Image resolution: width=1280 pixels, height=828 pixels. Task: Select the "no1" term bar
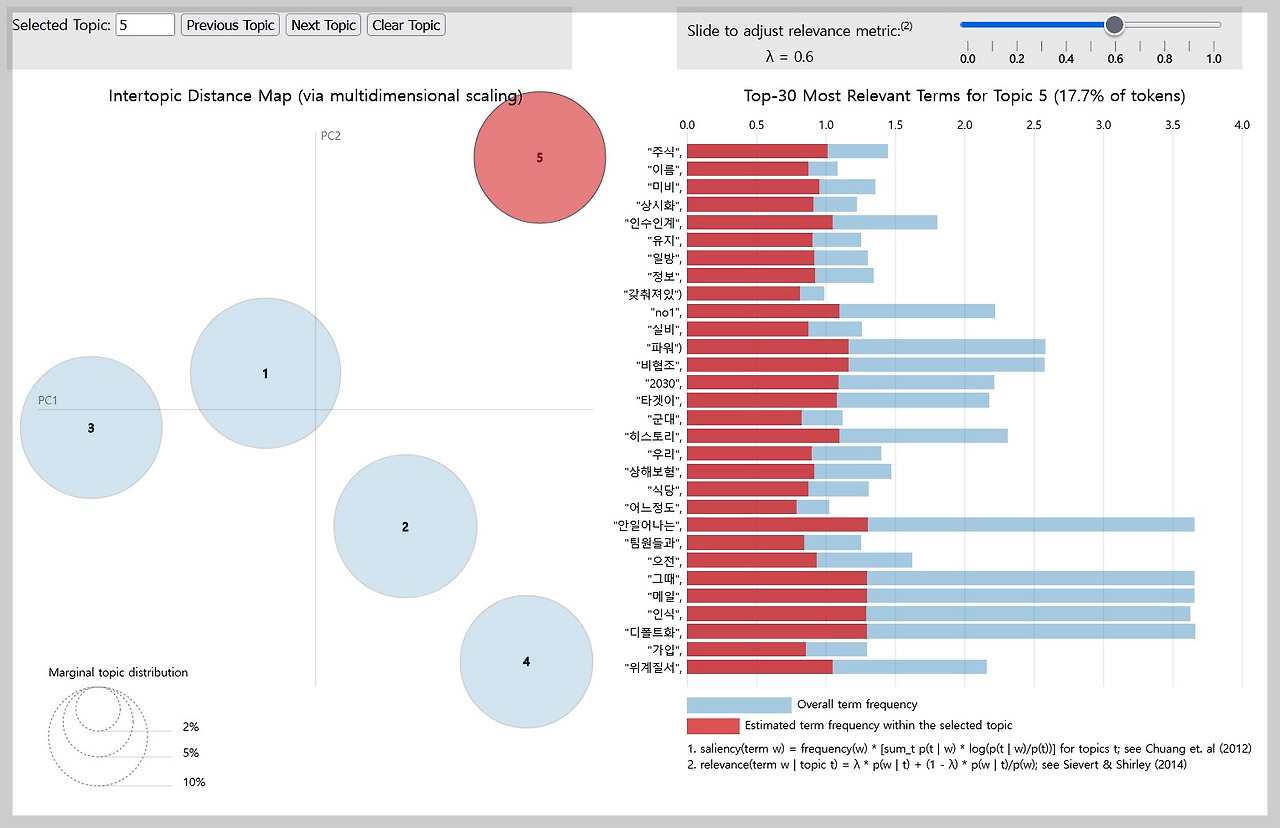(x=841, y=311)
